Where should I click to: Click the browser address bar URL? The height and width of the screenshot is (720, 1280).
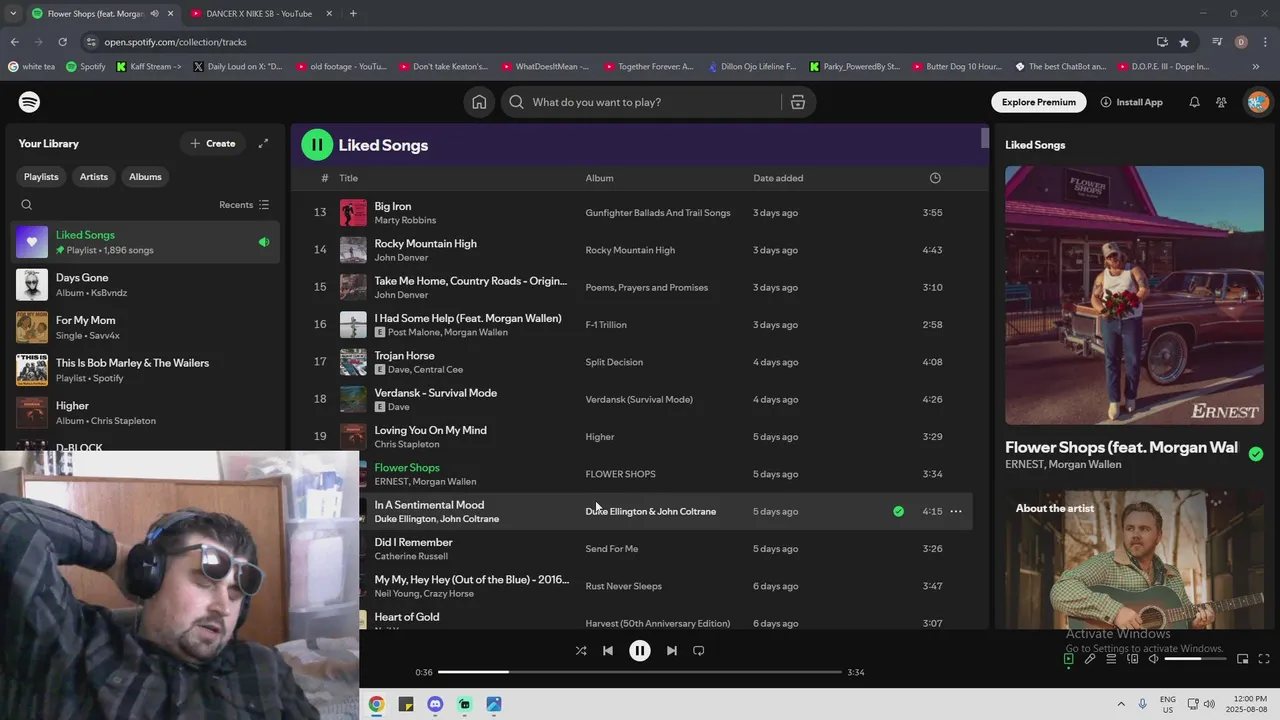(x=175, y=42)
